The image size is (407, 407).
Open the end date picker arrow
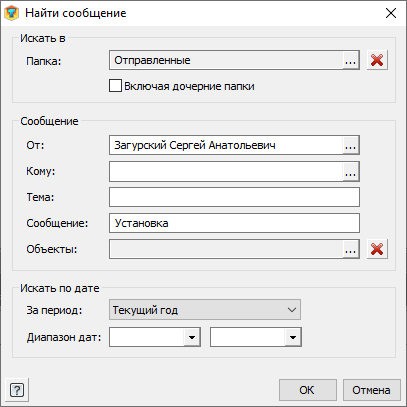293,337
